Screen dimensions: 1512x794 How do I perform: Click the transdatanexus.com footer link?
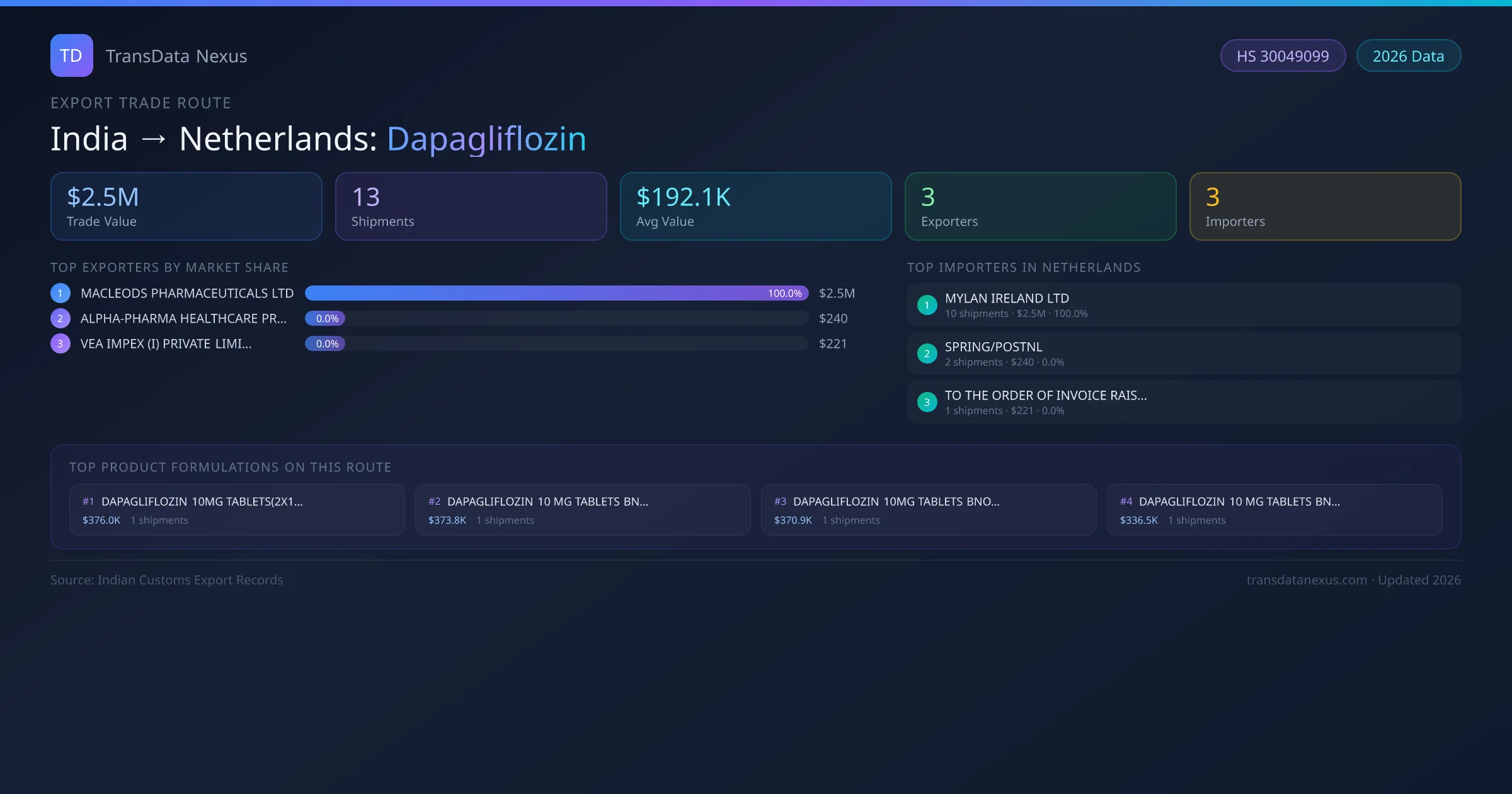(x=1306, y=580)
